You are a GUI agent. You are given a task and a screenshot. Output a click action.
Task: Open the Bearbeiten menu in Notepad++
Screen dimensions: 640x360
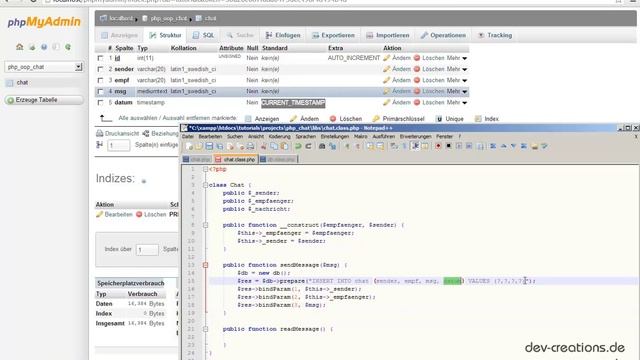click(x=210, y=136)
